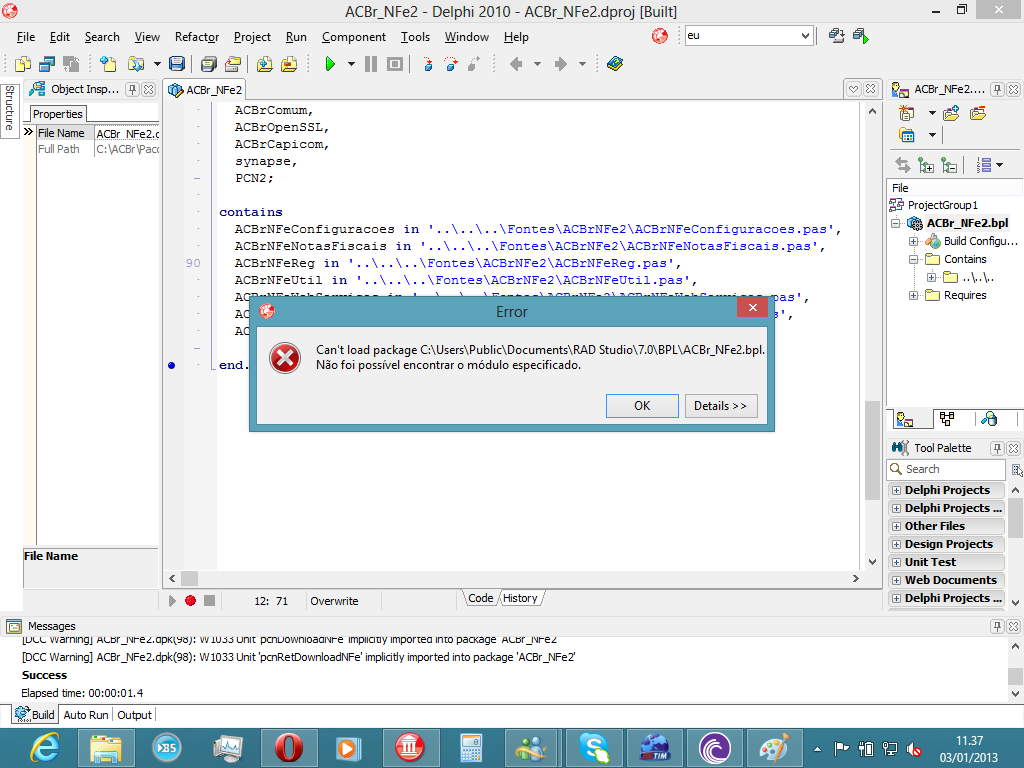The height and width of the screenshot is (768, 1024).
Task: Expand the Build Configurations node
Action: pyautogui.click(x=914, y=242)
